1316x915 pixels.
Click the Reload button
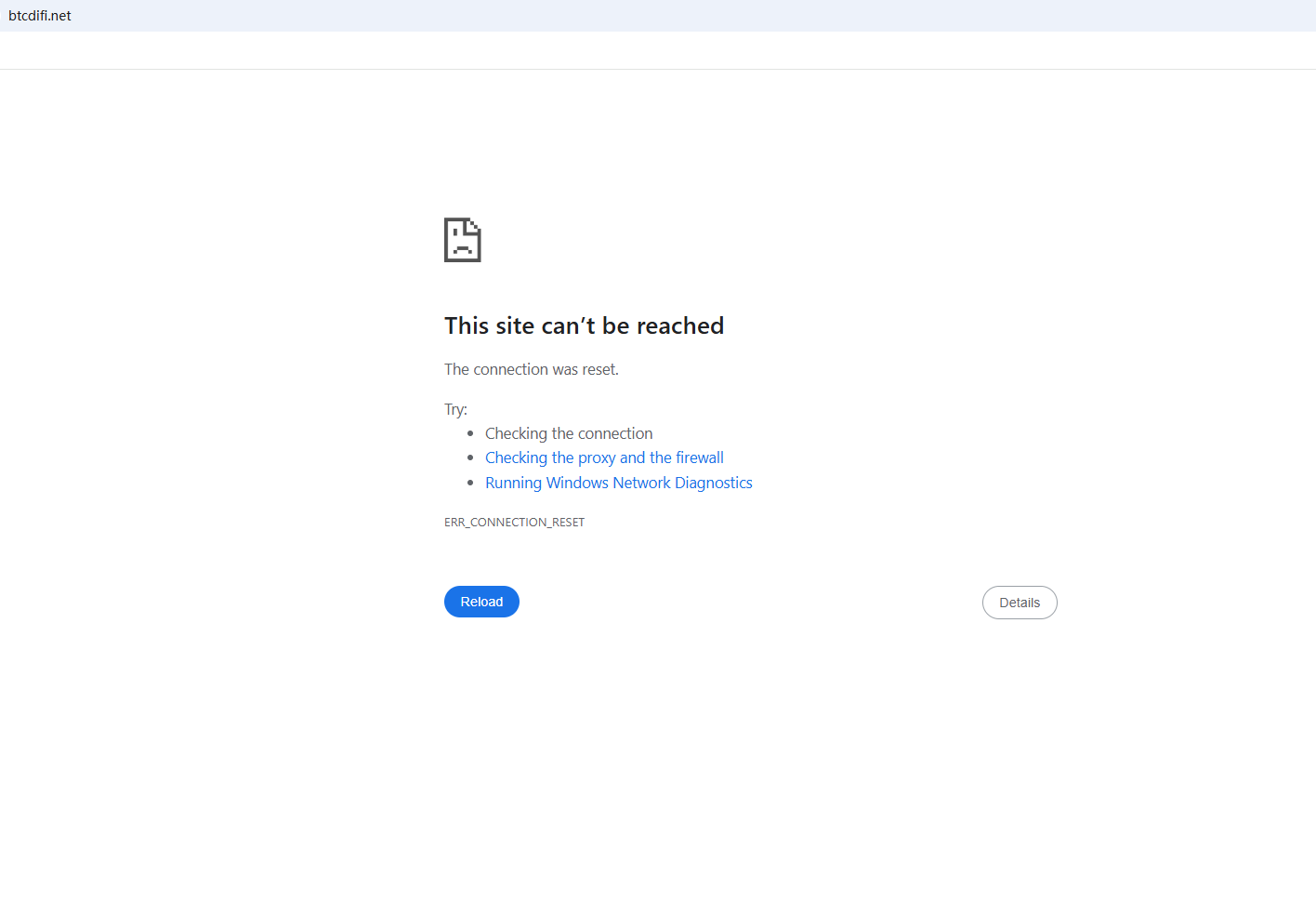(x=481, y=602)
